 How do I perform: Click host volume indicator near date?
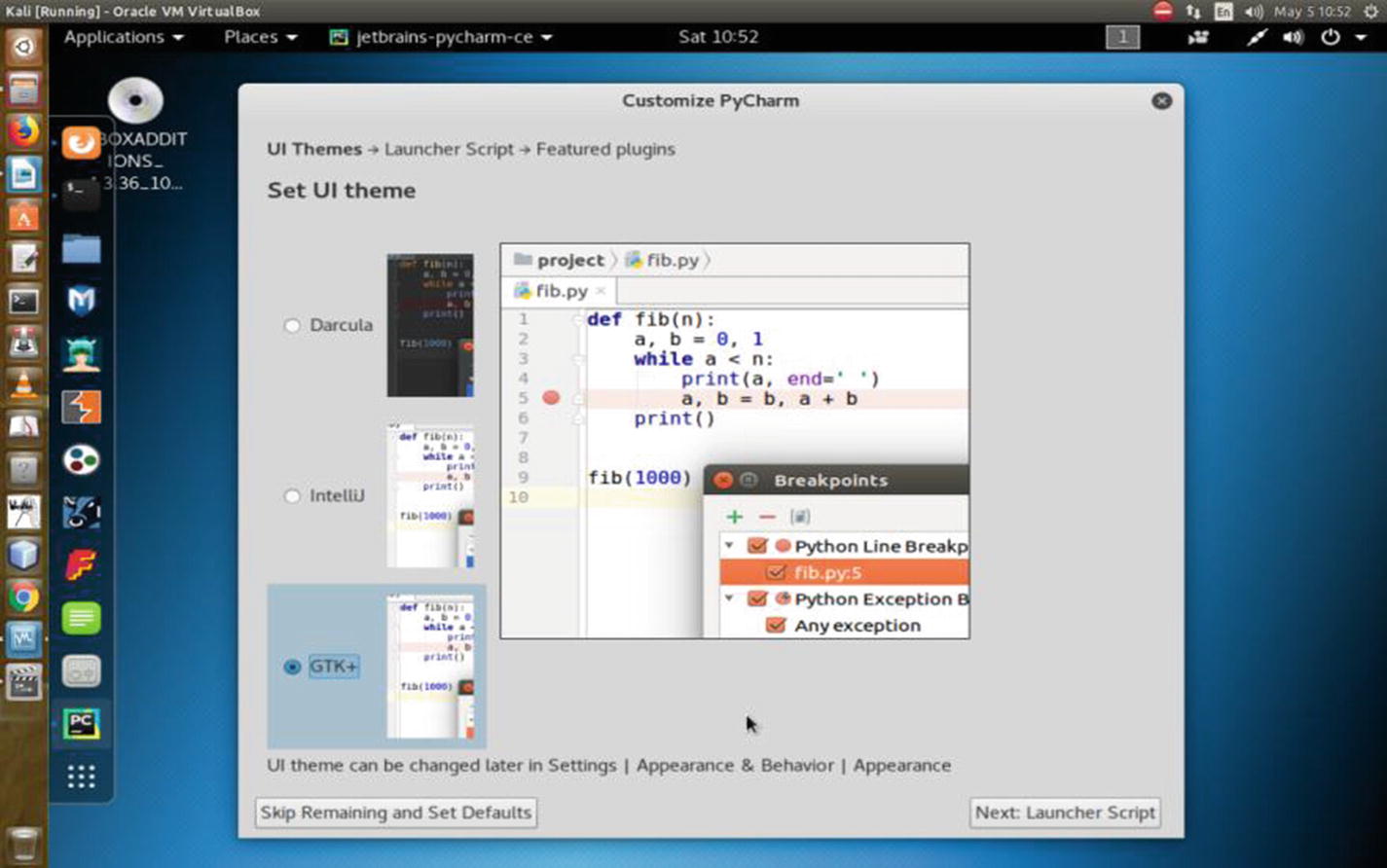point(1254,12)
